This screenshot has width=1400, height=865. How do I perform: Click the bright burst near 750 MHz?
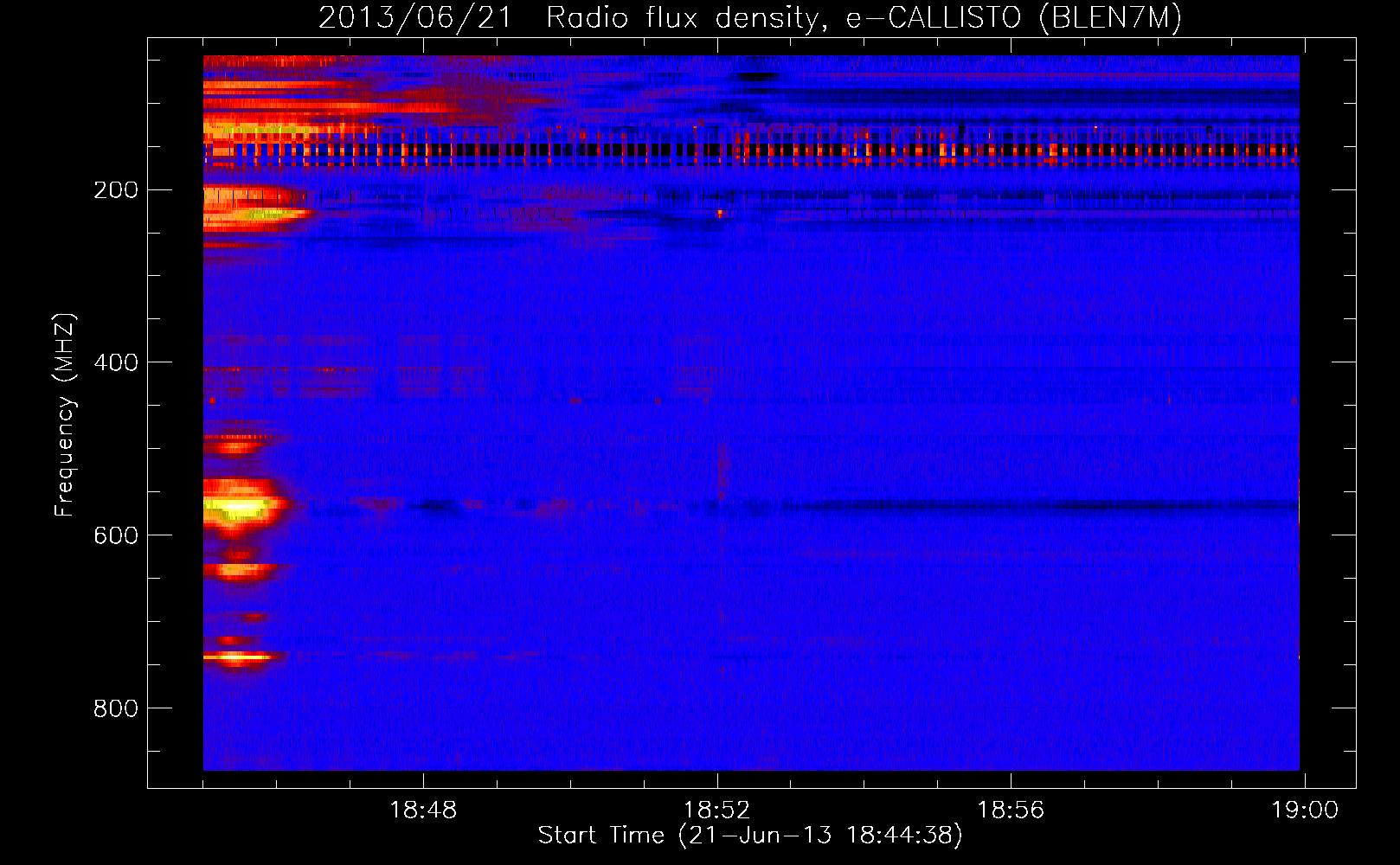pos(239,657)
